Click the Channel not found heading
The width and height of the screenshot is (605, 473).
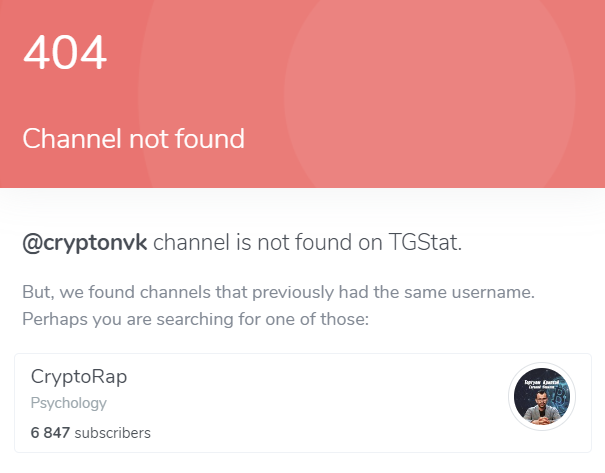(x=134, y=139)
